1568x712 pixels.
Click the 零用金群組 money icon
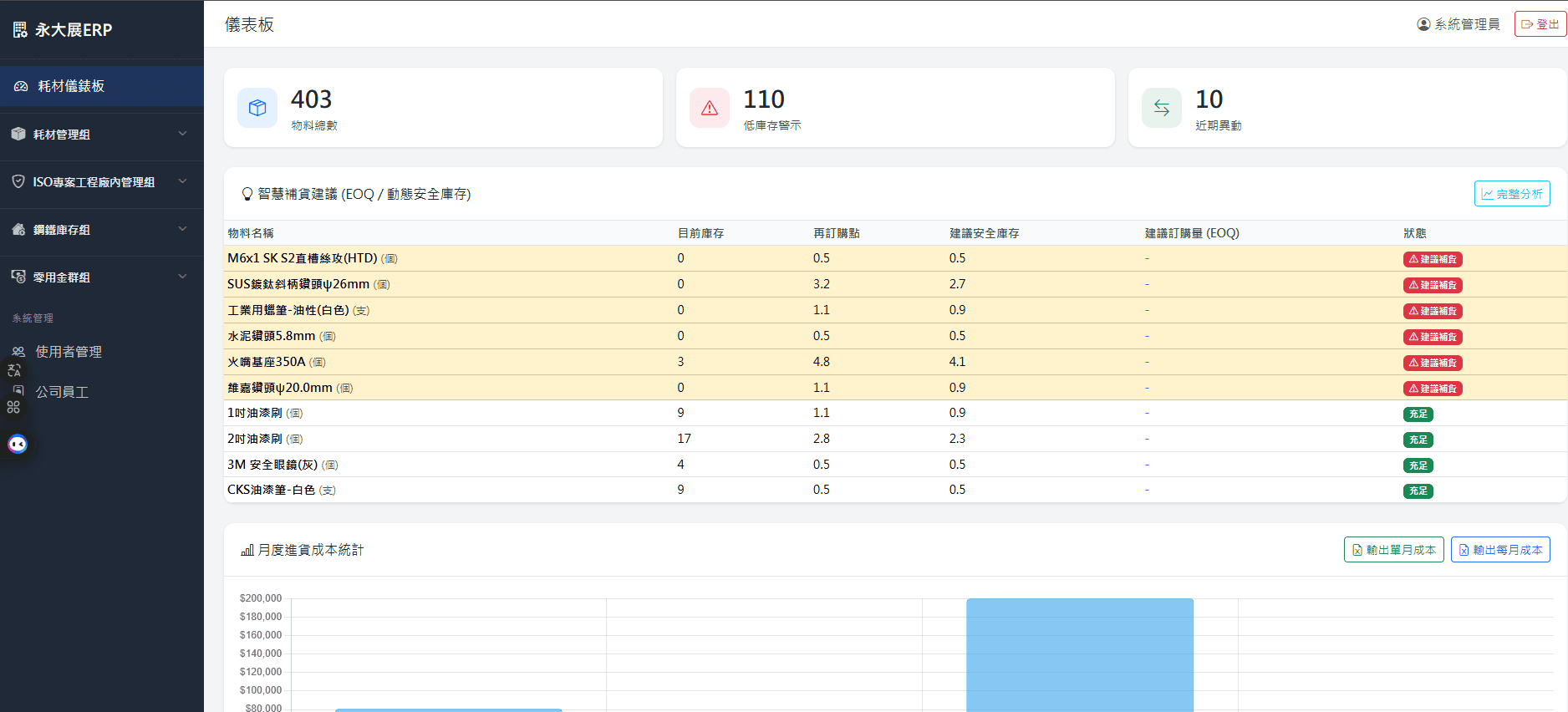click(x=18, y=277)
